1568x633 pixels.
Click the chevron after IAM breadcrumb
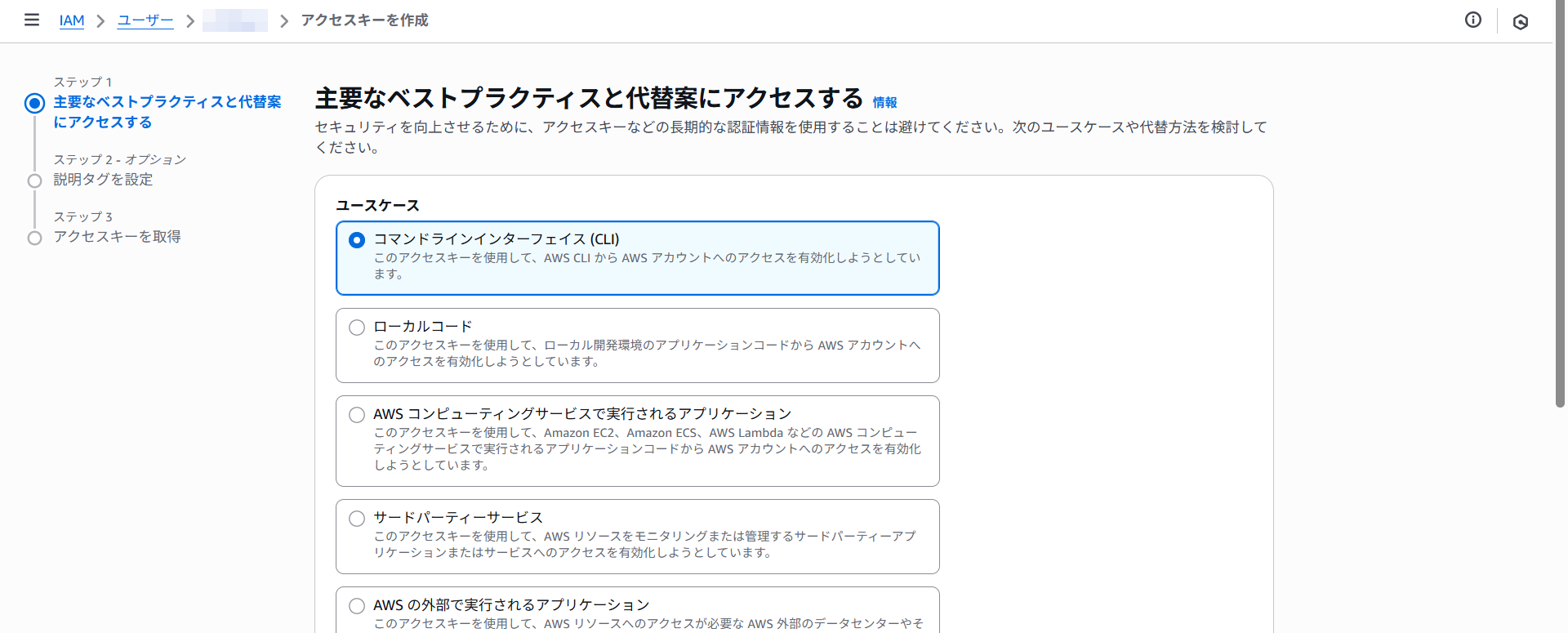point(101,21)
